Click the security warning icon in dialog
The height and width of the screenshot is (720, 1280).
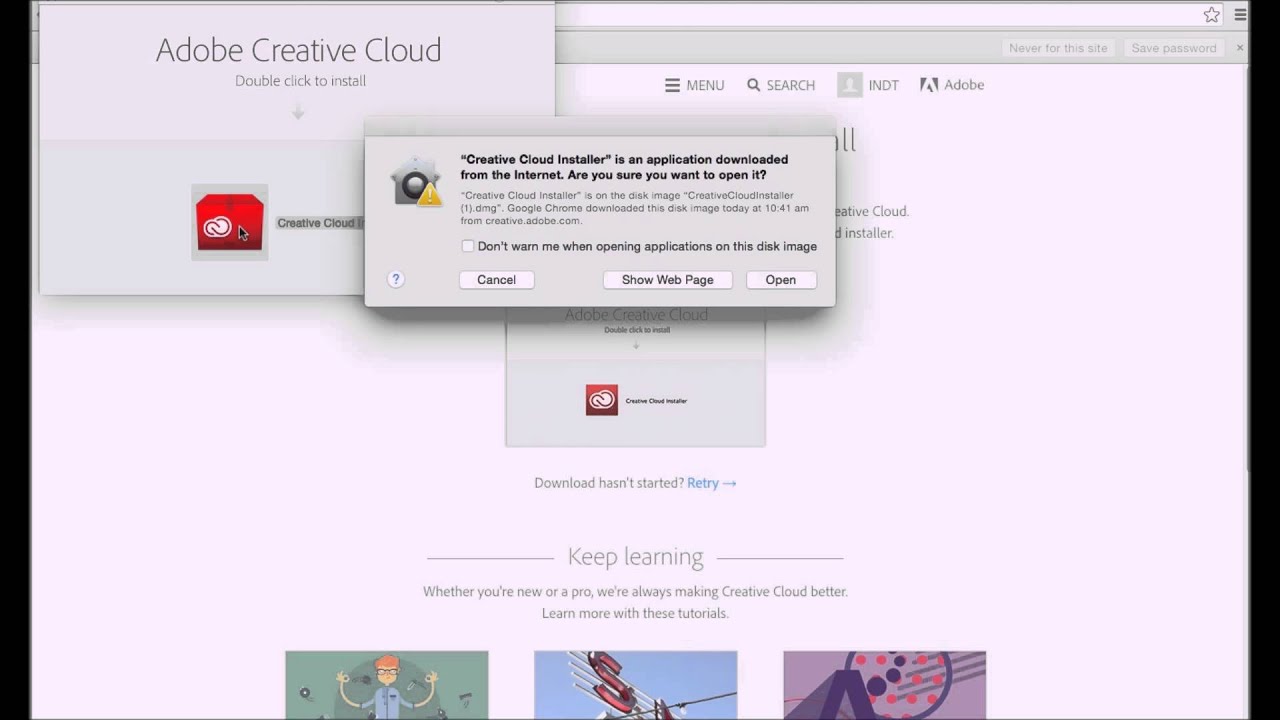click(417, 182)
